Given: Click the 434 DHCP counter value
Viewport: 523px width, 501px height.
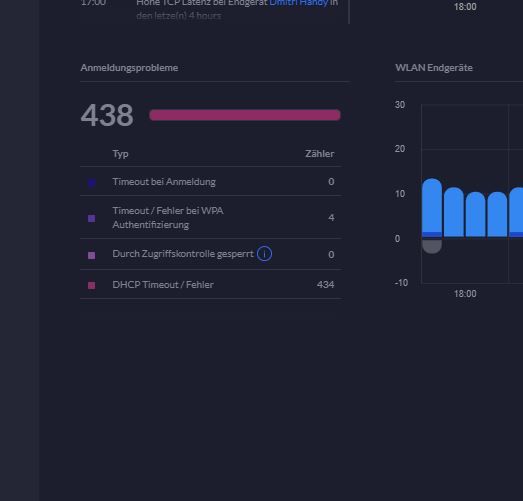Looking at the screenshot, I should tap(325, 285).
